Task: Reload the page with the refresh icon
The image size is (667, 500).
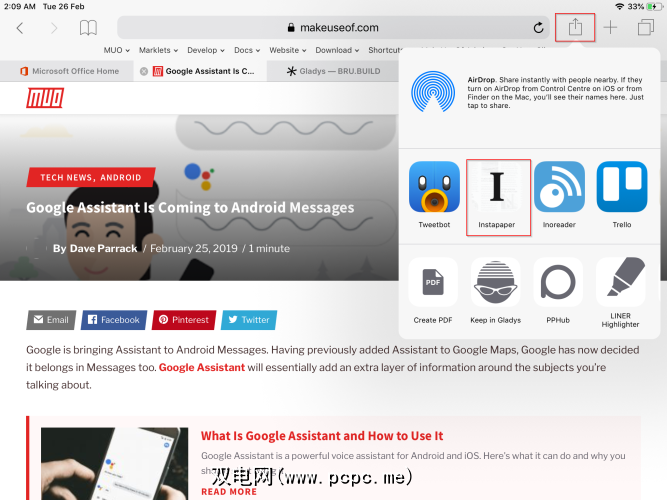Action: (x=539, y=28)
